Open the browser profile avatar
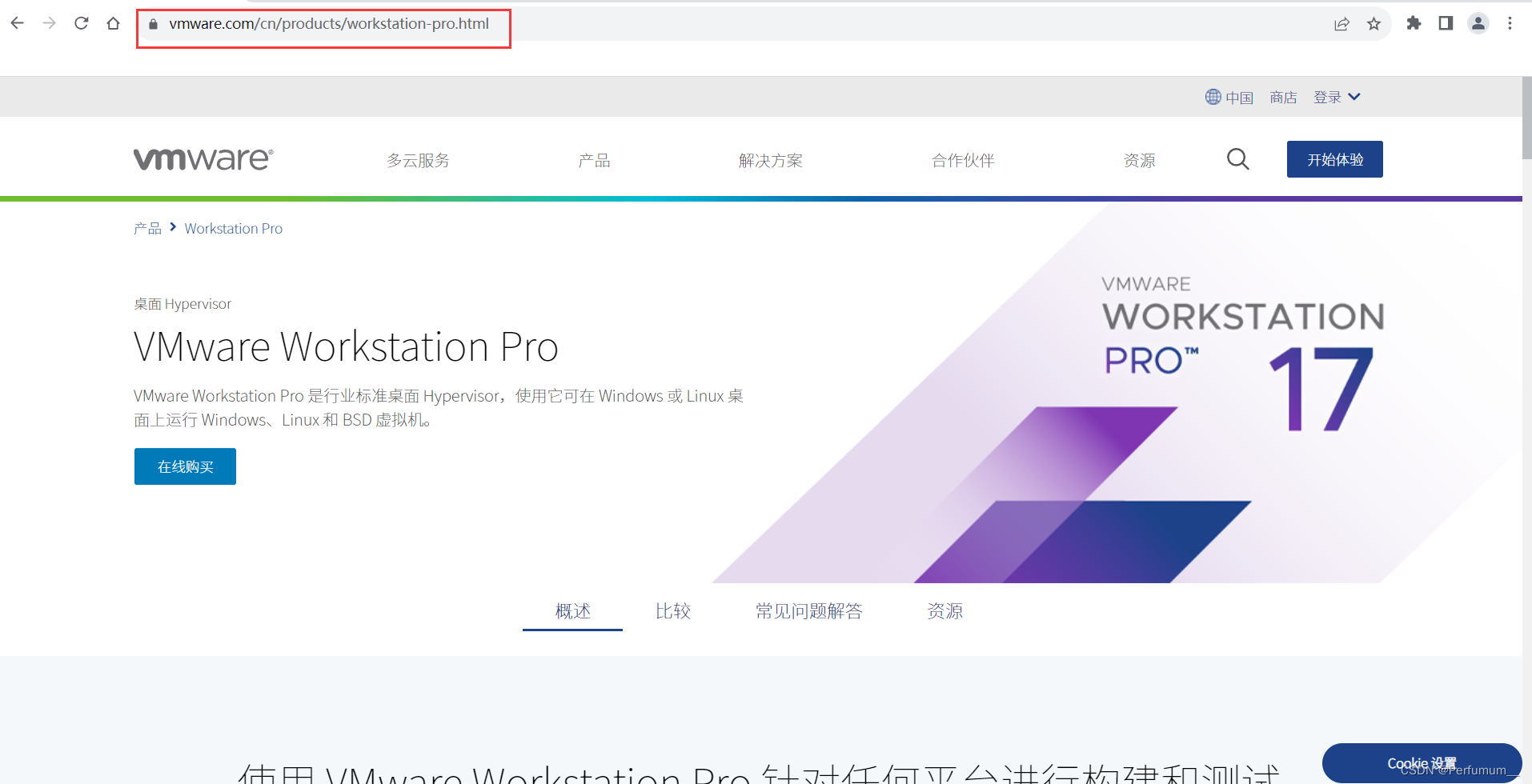Image resolution: width=1532 pixels, height=784 pixels. (1478, 23)
